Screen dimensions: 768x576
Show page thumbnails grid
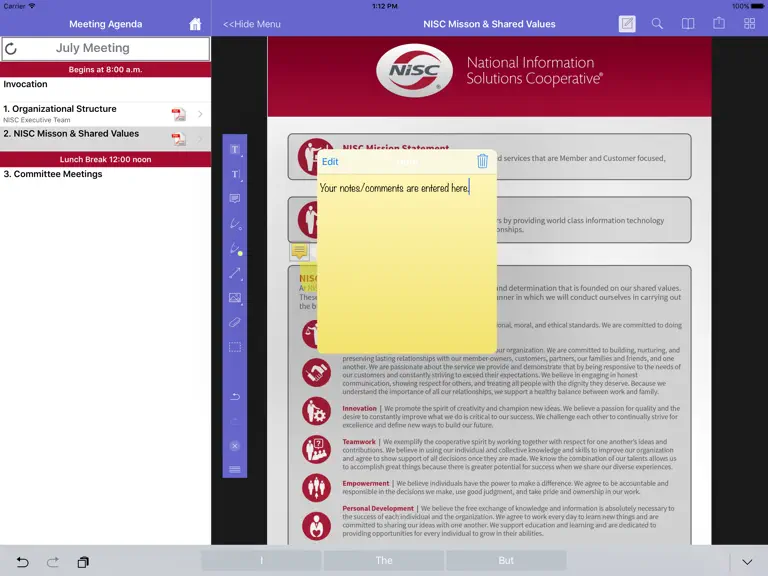pyautogui.click(x=749, y=24)
